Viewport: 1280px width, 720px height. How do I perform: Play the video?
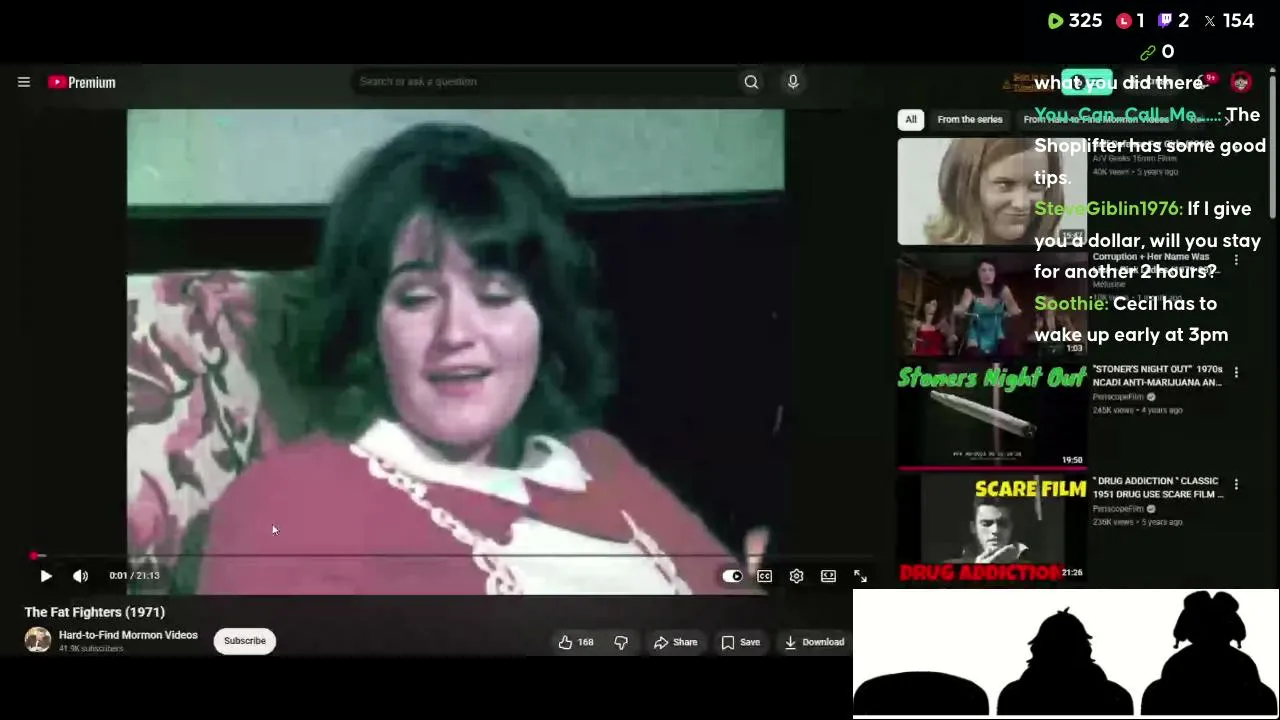point(46,576)
